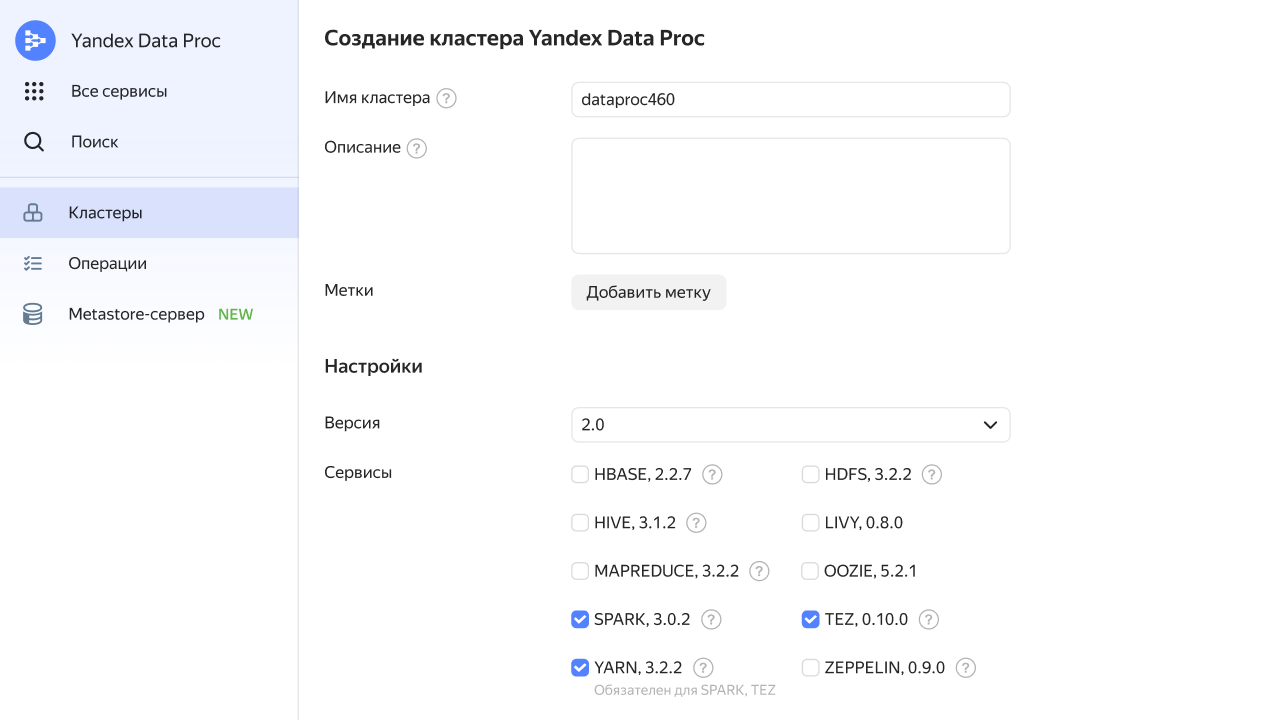1280x720 pixels.
Task: Open help icon next to HBASE
Action: tap(712, 475)
